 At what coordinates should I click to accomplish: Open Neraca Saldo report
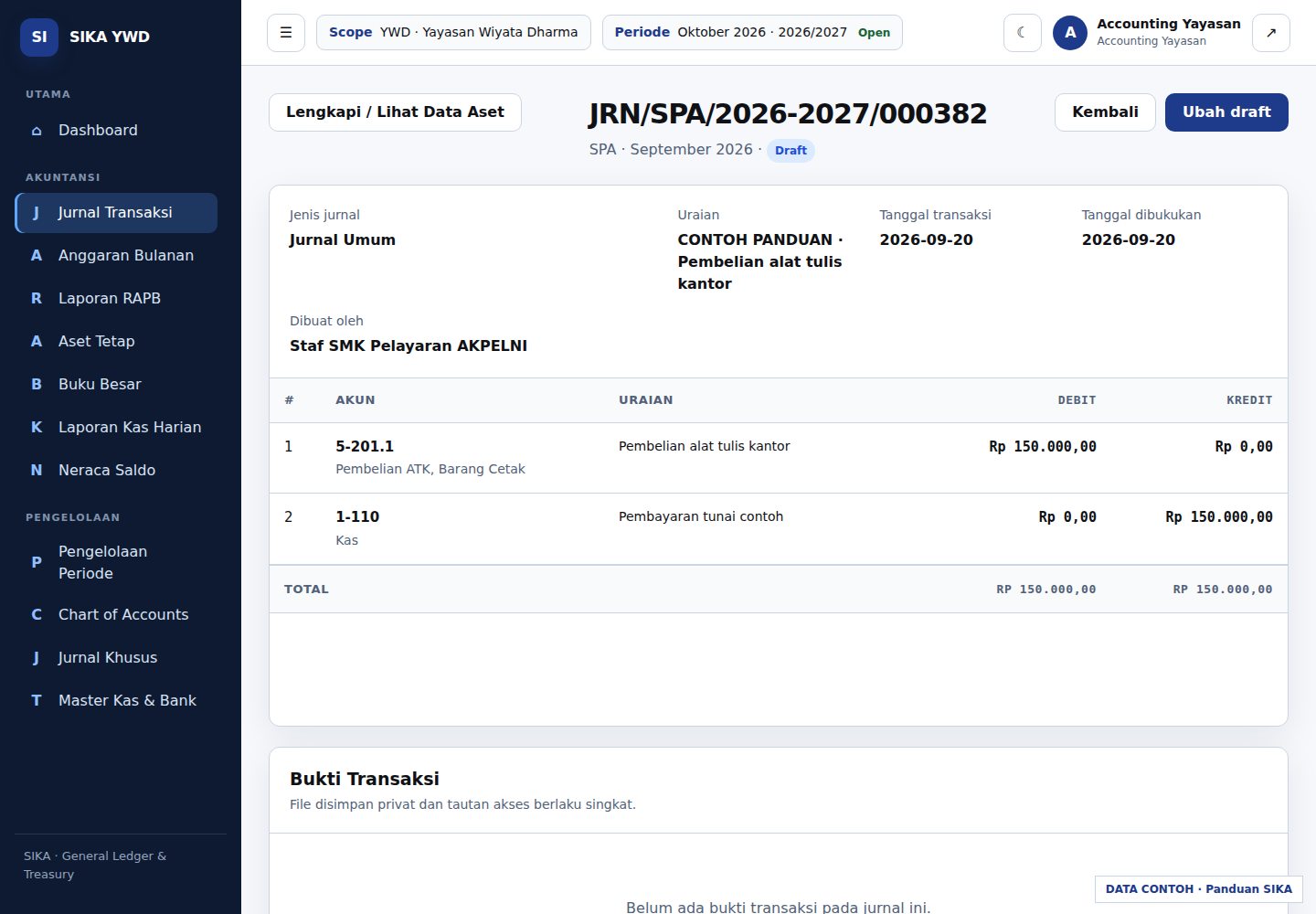[x=116, y=471]
